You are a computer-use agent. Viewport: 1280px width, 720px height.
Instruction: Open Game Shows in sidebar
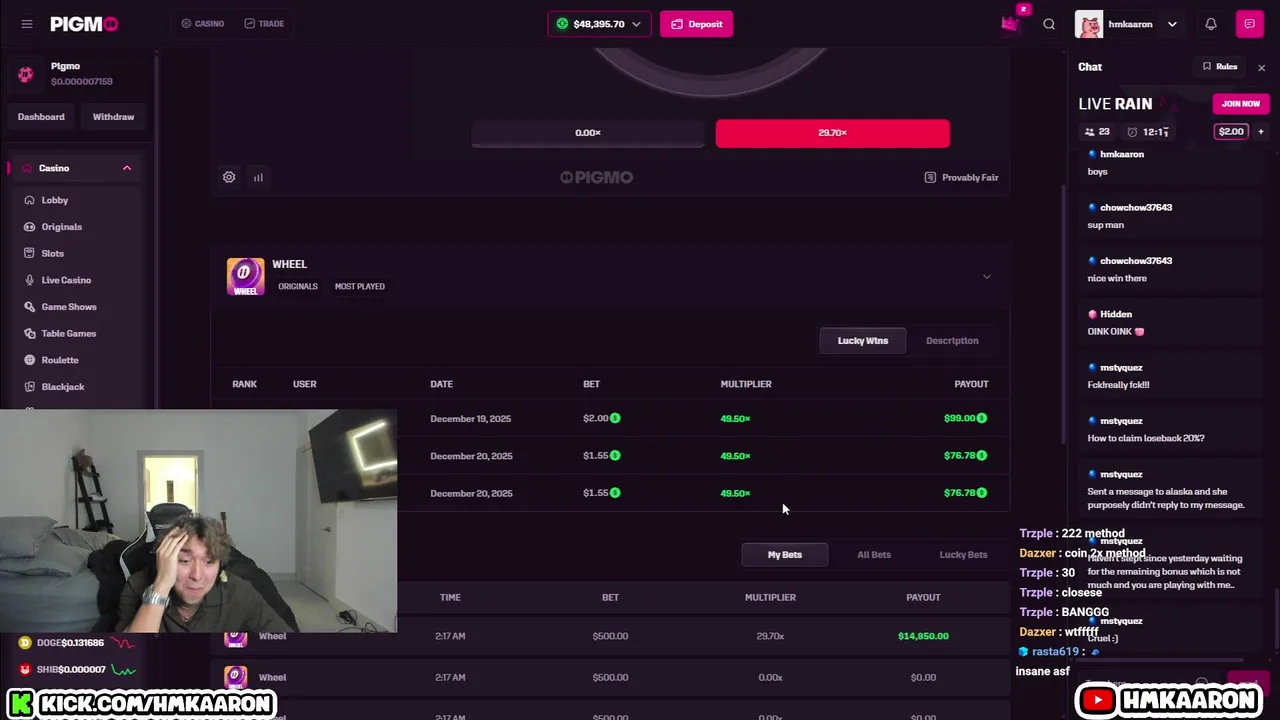pyautogui.click(x=68, y=307)
